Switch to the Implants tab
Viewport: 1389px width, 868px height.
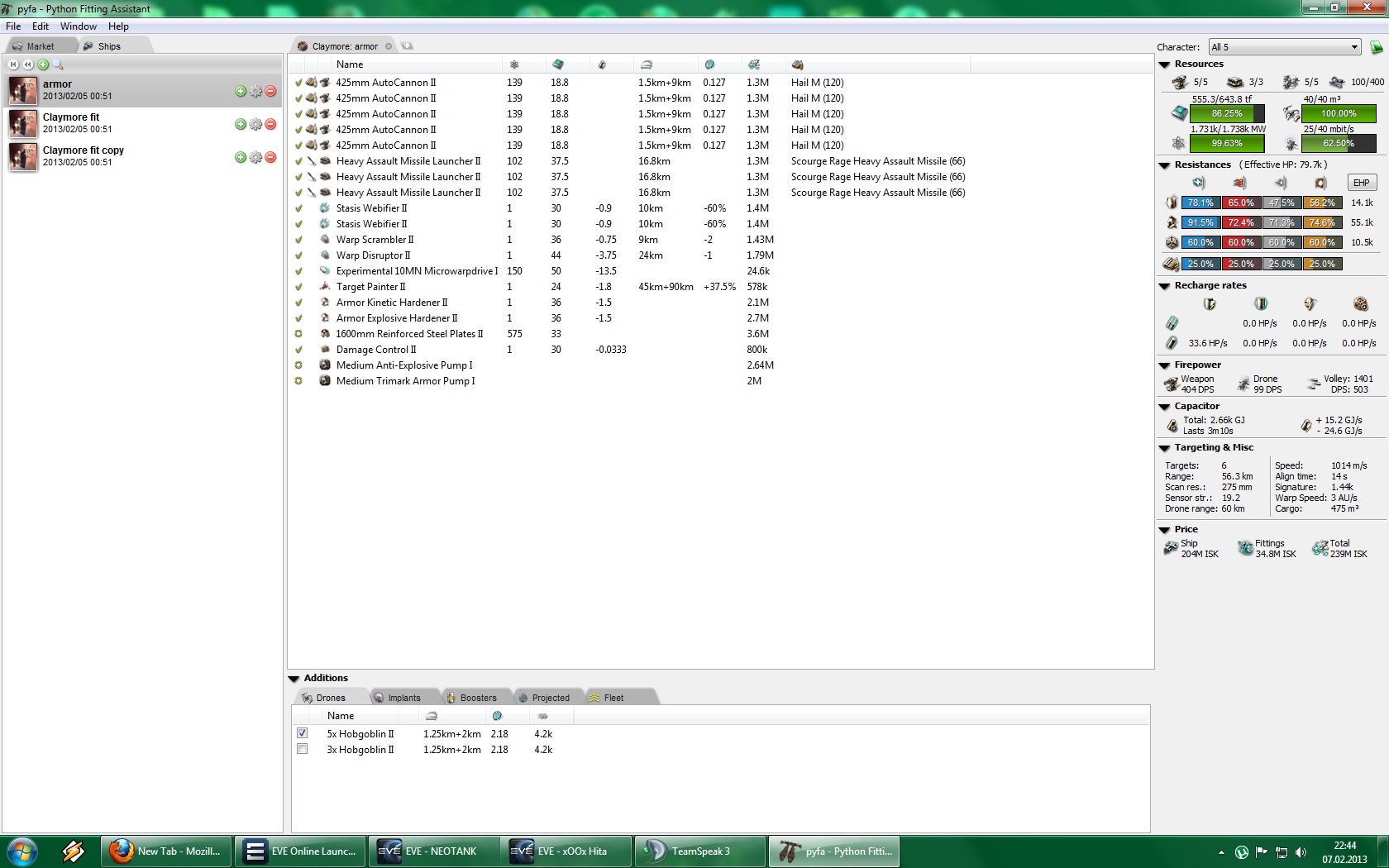click(x=404, y=698)
